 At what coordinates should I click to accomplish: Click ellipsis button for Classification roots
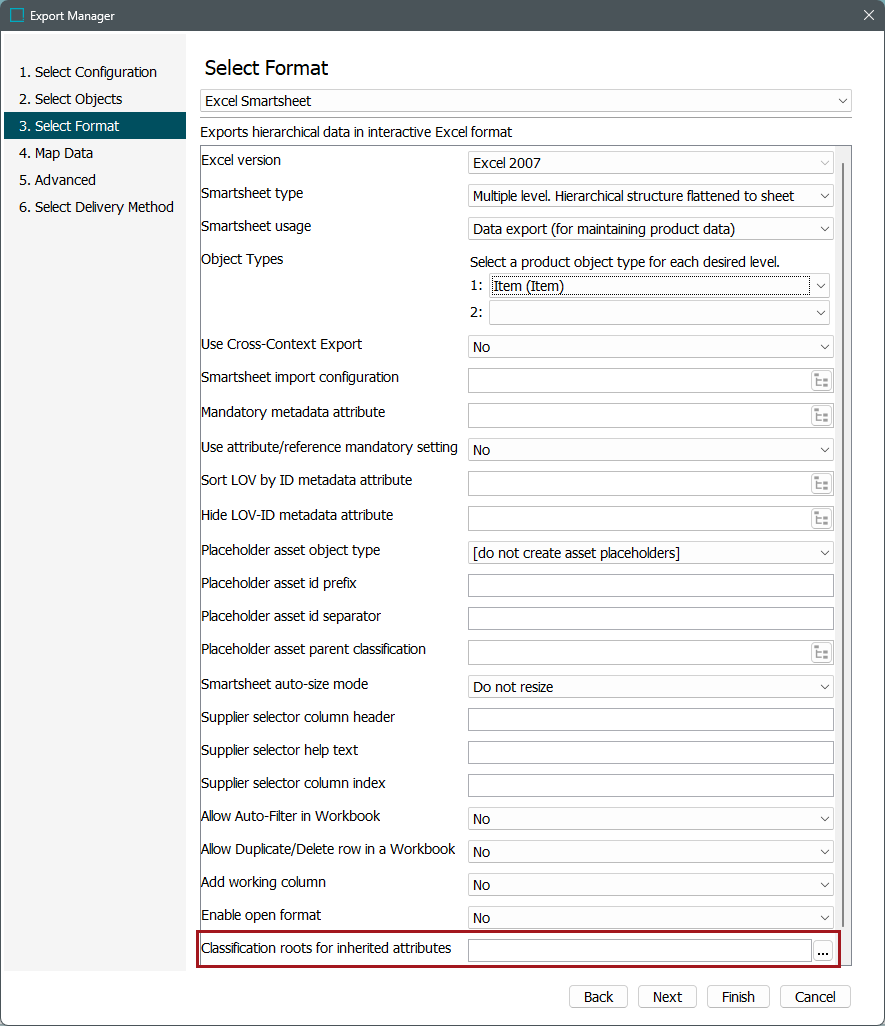(x=823, y=952)
